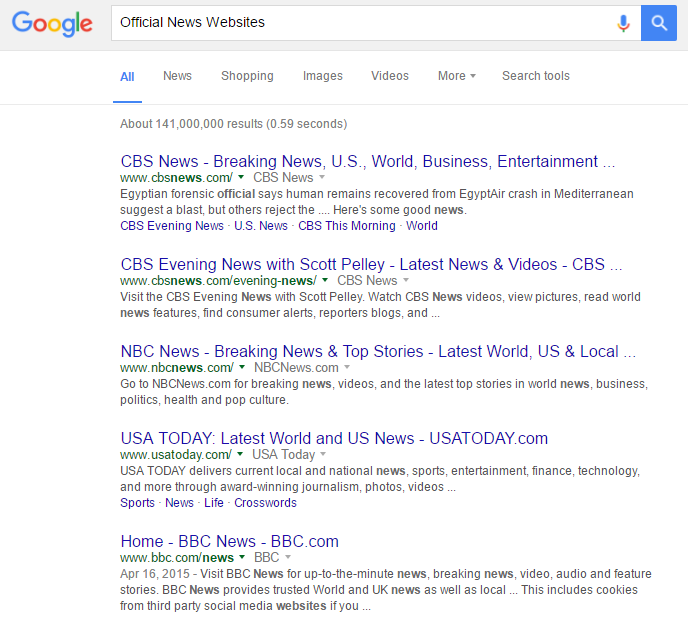Open the Sports sitelink under USA TODAY
Image resolution: width=688 pixels, height=622 pixels.
(x=137, y=503)
